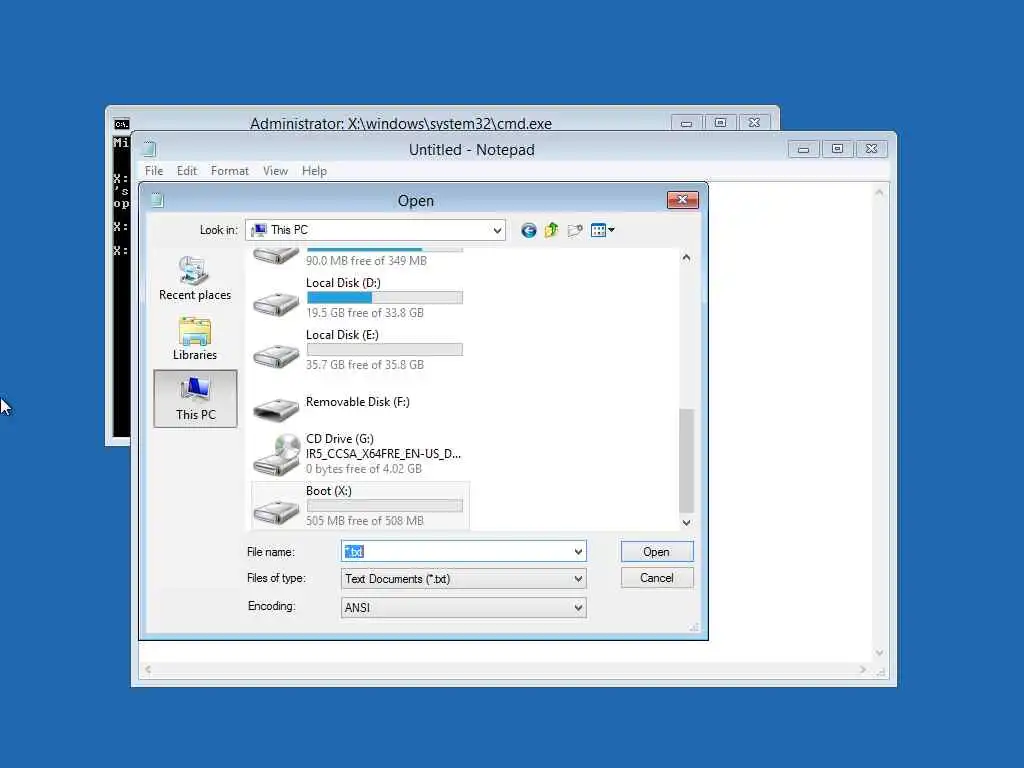The height and width of the screenshot is (768, 1024).
Task: Click '505 MB free of 508 MB' text
Action: [x=365, y=521]
